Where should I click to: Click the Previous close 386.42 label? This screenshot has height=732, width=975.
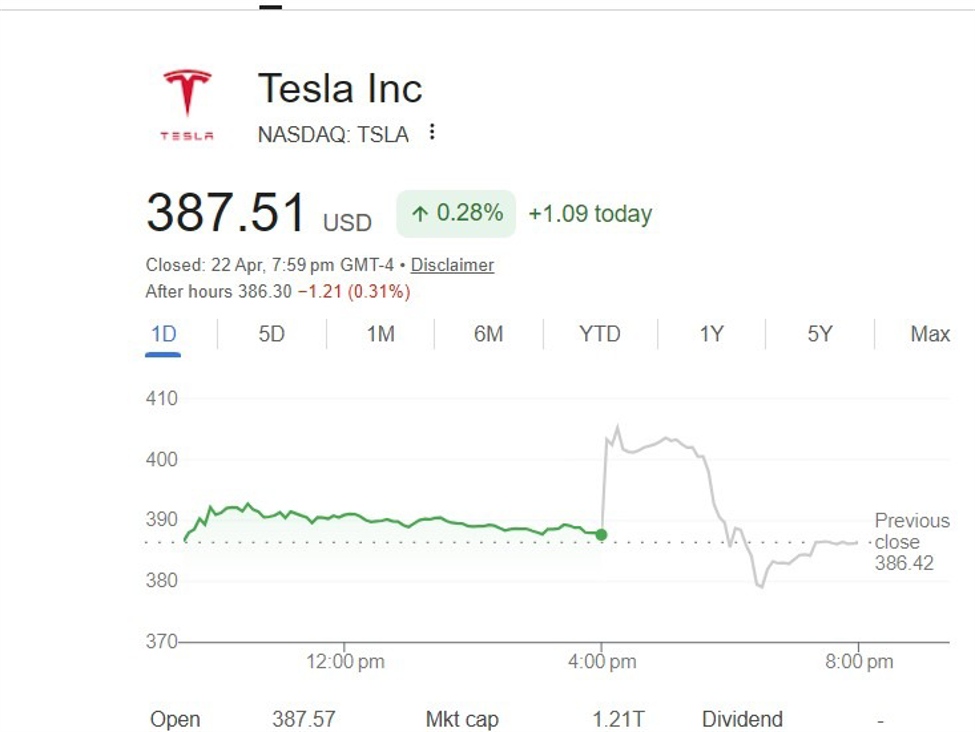[910, 541]
